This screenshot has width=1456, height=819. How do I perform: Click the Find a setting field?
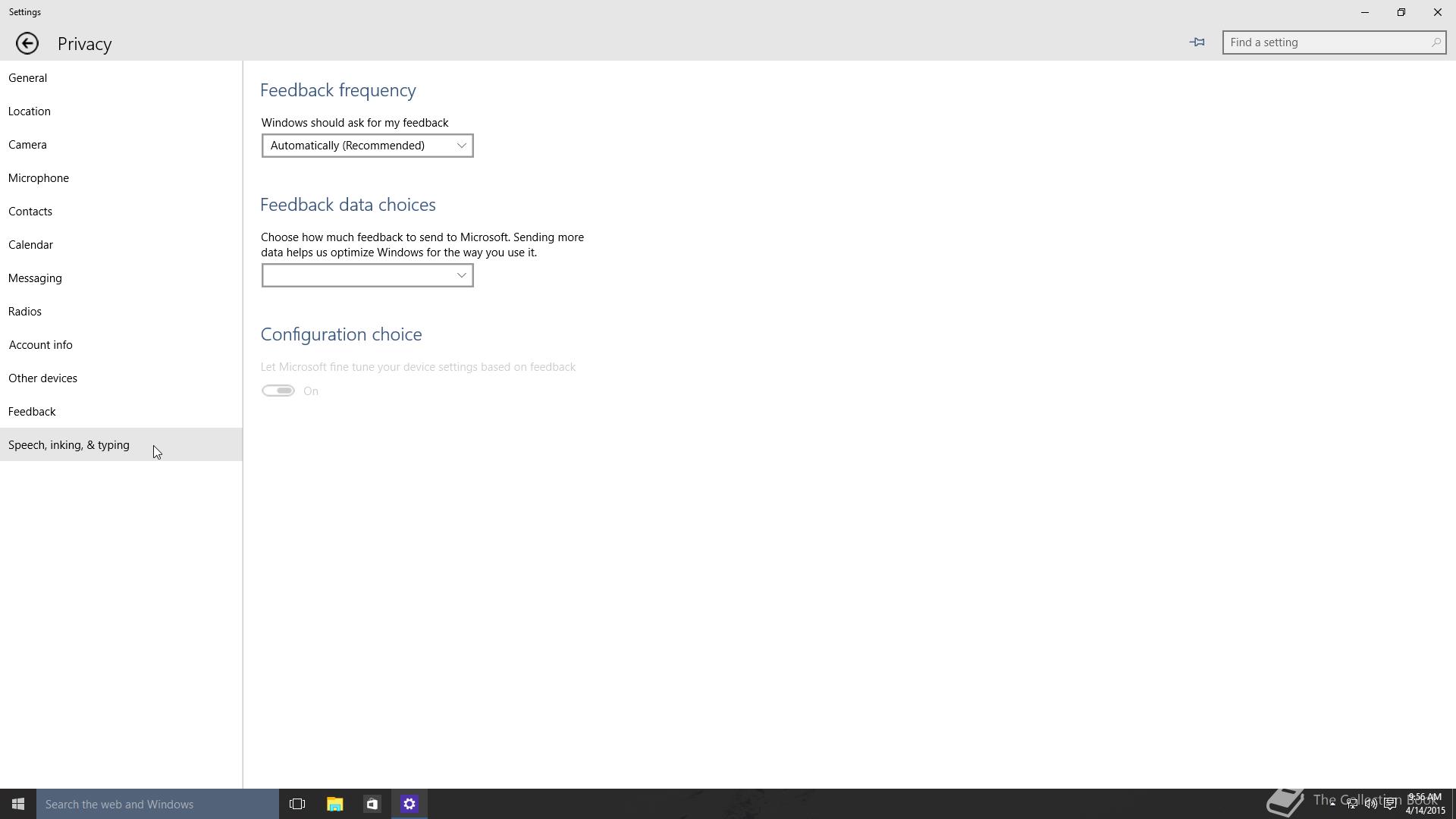click(x=1334, y=42)
